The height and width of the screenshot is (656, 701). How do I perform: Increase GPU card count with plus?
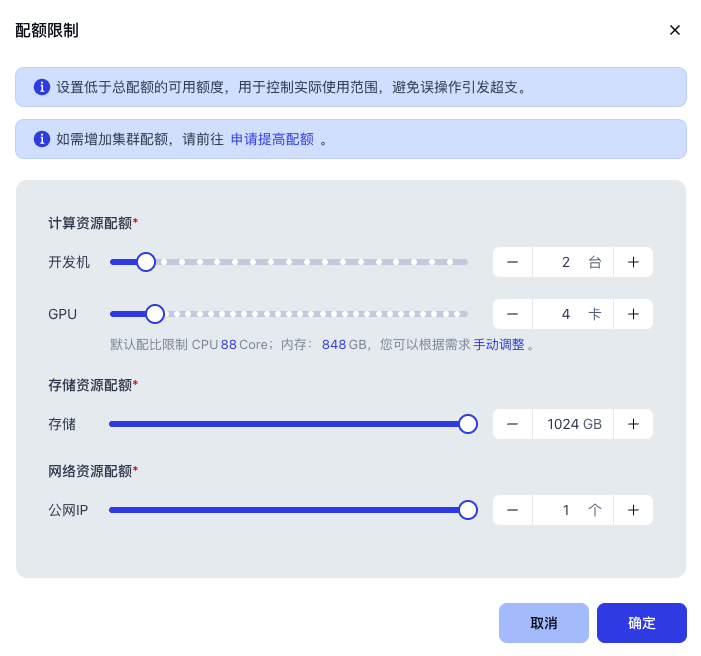[633, 314]
